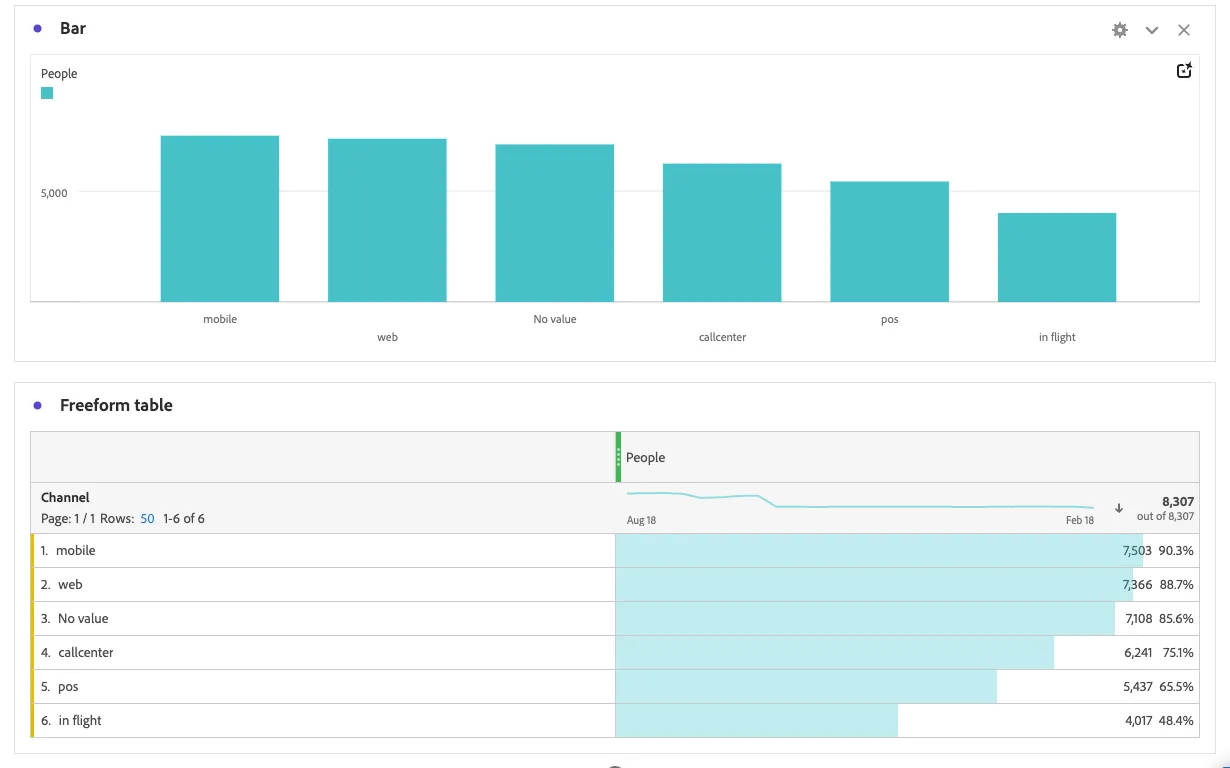Click the callcenter axis label under chart
This screenshot has width=1230, height=768.
[722, 337]
